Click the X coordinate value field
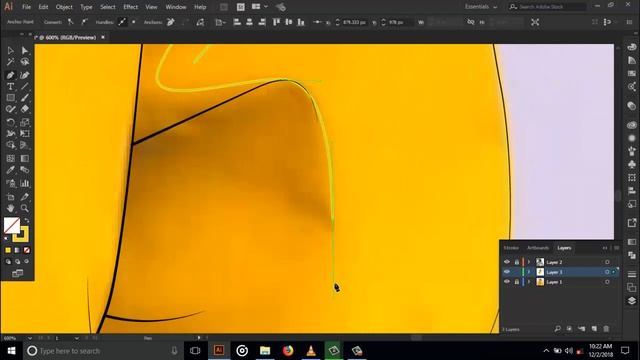Image resolution: width=640 pixels, height=360 pixels. pyautogui.click(x=354, y=22)
